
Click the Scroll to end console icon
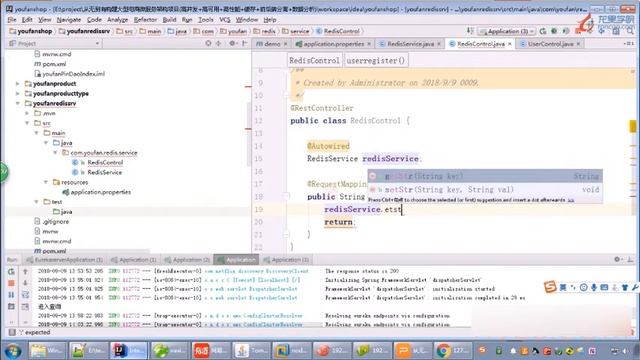click(x=25, y=306)
